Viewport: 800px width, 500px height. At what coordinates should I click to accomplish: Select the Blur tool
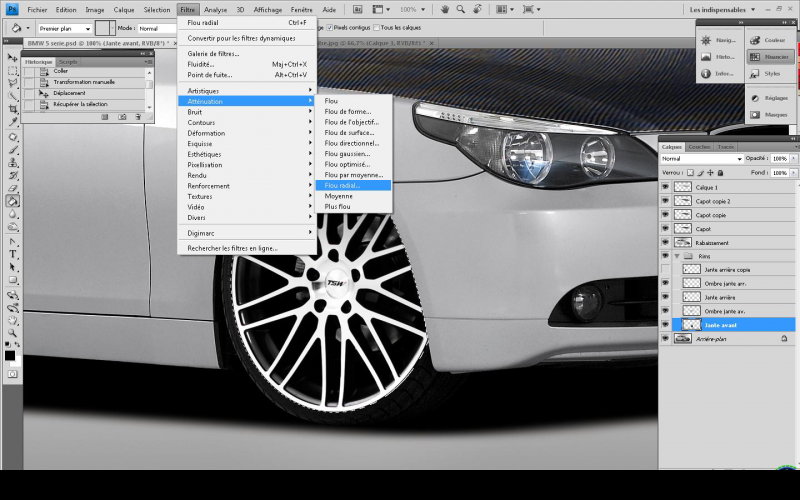(13, 214)
